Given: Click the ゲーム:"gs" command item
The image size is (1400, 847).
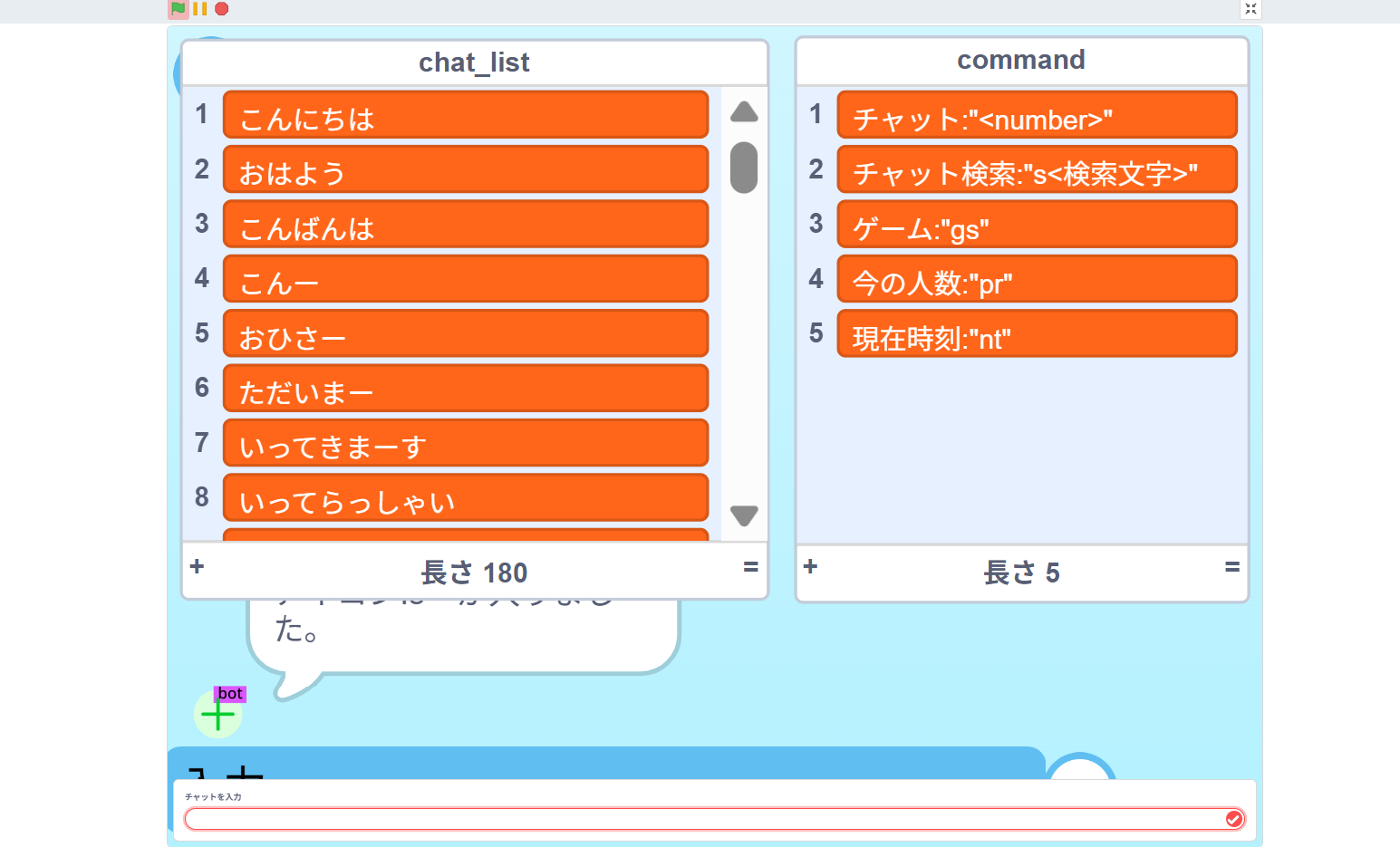Looking at the screenshot, I should pyautogui.click(x=1037, y=225).
